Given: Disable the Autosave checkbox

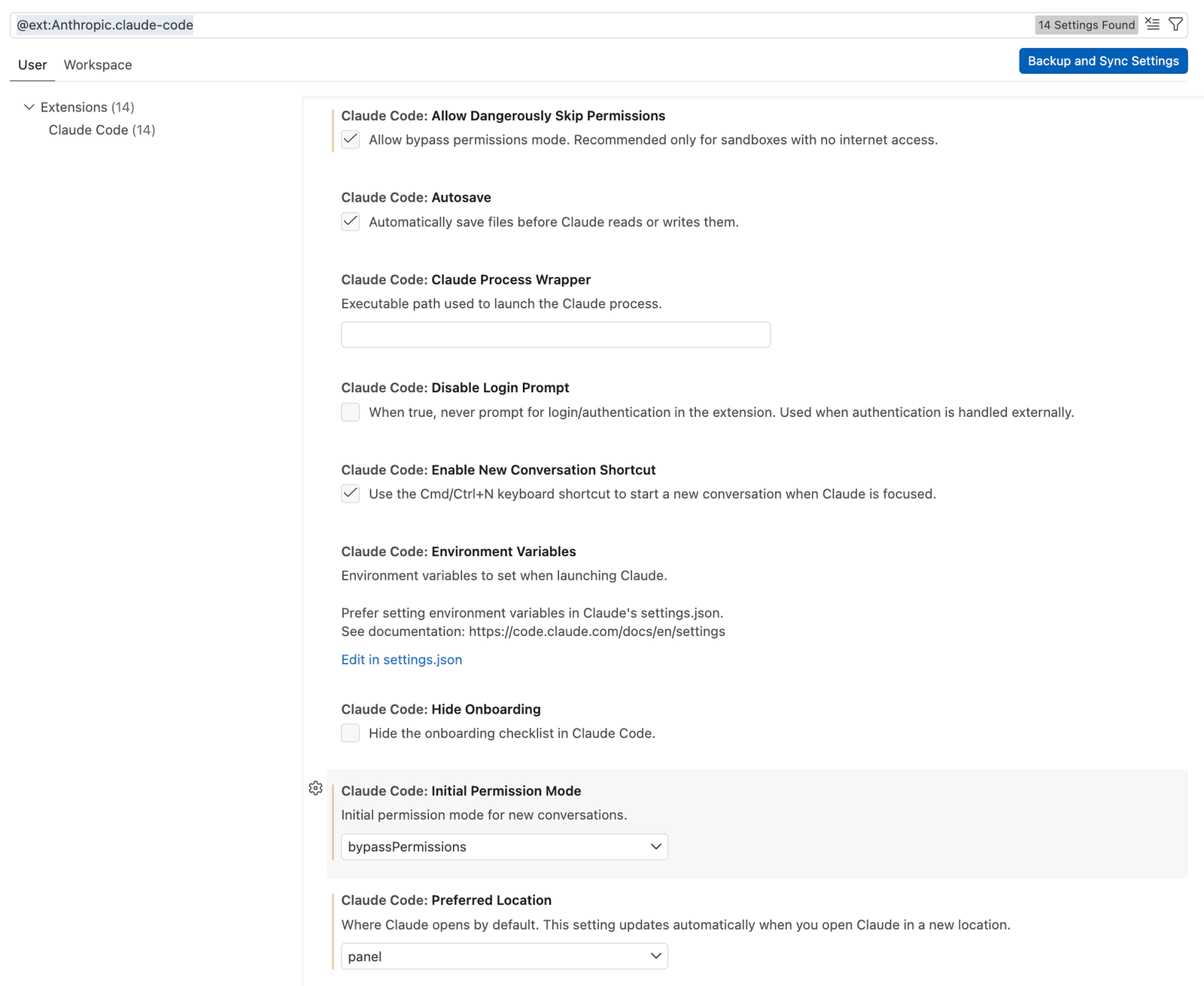Looking at the screenshot, I should click(x=350, y=222).
